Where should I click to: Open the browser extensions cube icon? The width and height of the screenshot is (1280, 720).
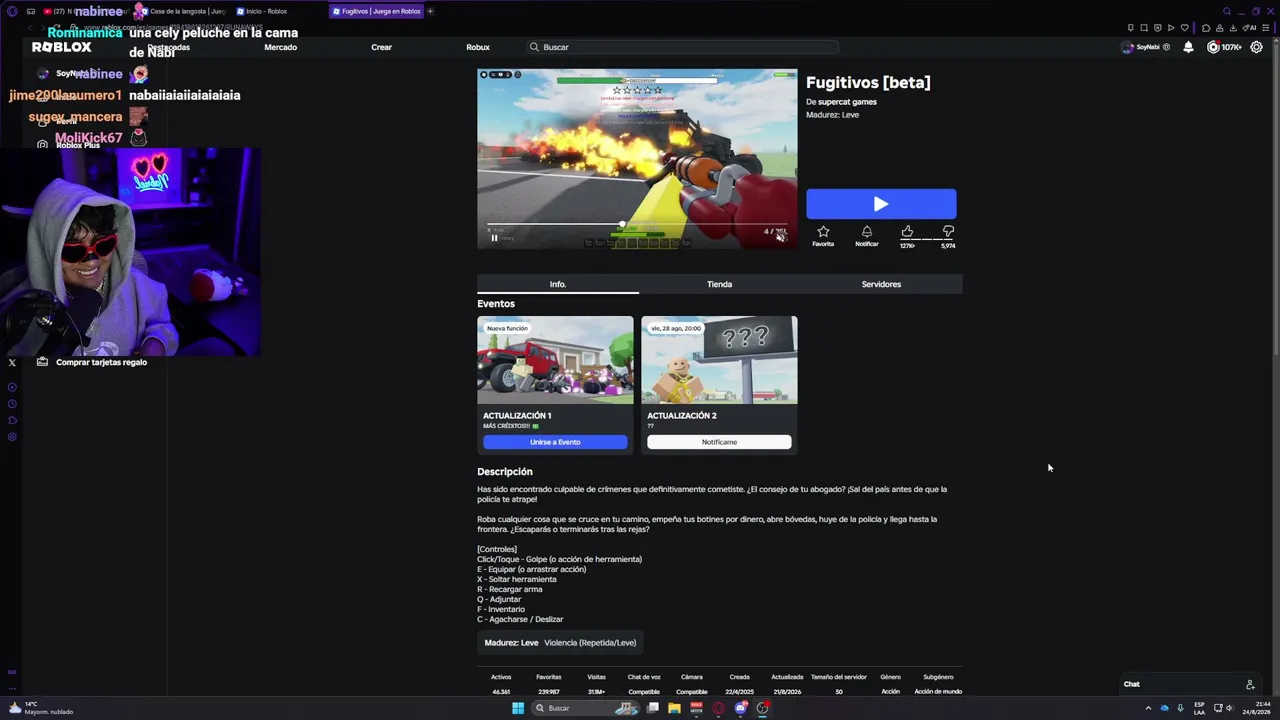point(1206,28)
